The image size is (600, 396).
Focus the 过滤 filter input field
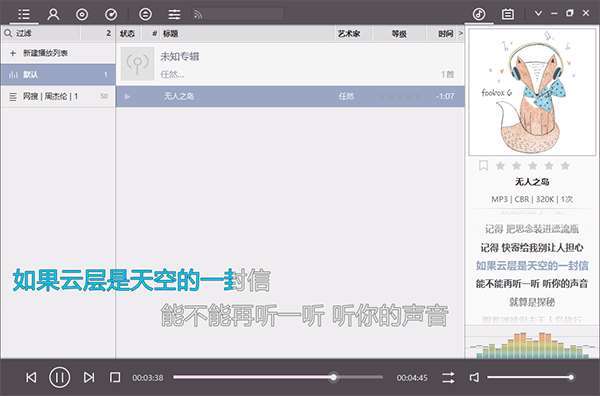(x=47, y=34)
